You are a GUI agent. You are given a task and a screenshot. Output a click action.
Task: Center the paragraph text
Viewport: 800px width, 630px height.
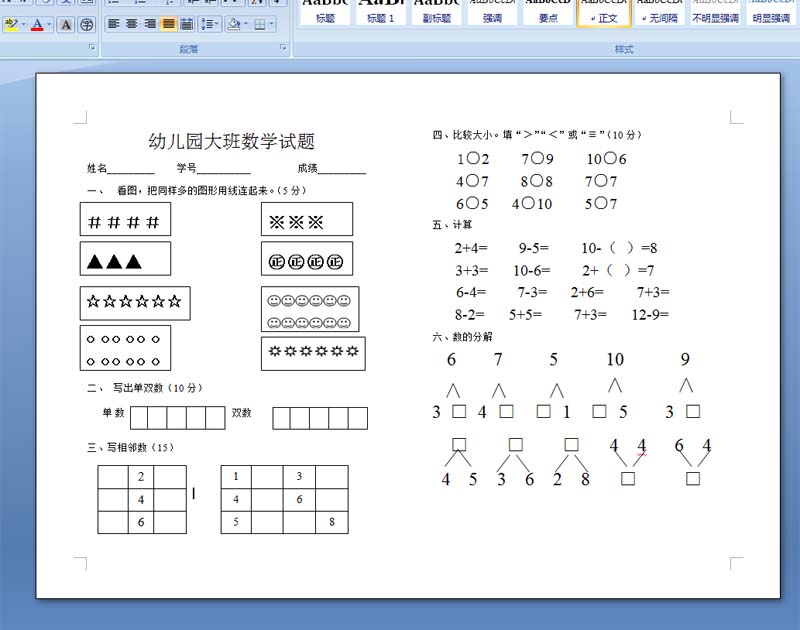tap(132, 24)
